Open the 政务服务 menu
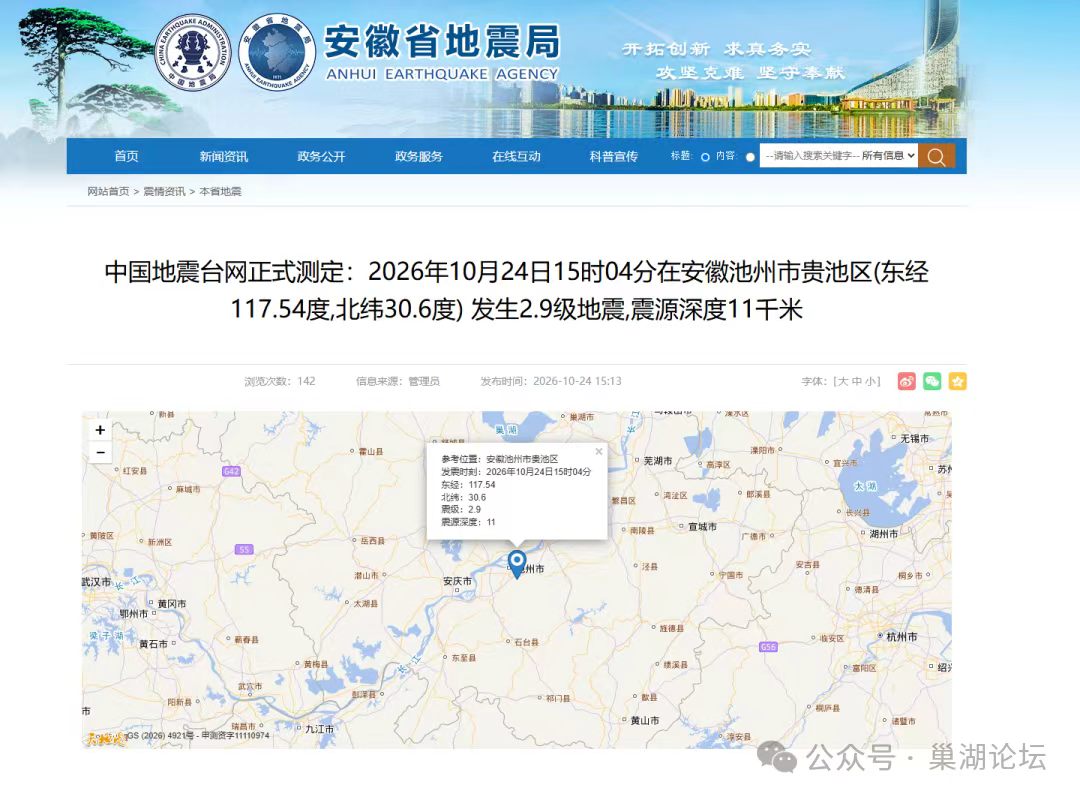This screenshot has width=1080, height=800. point(419,156)
